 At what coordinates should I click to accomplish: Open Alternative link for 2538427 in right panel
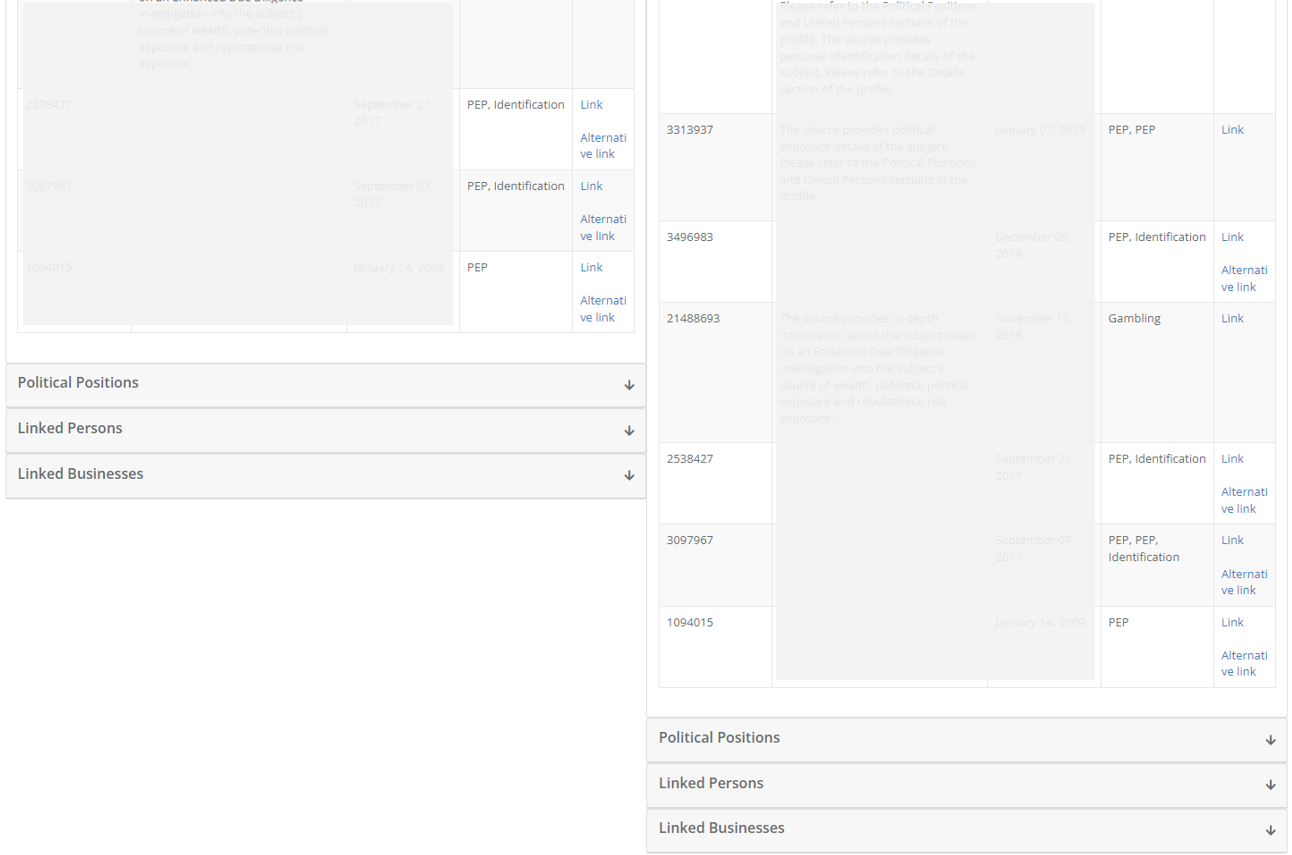pyautogui.click(x=1244, y=500)
